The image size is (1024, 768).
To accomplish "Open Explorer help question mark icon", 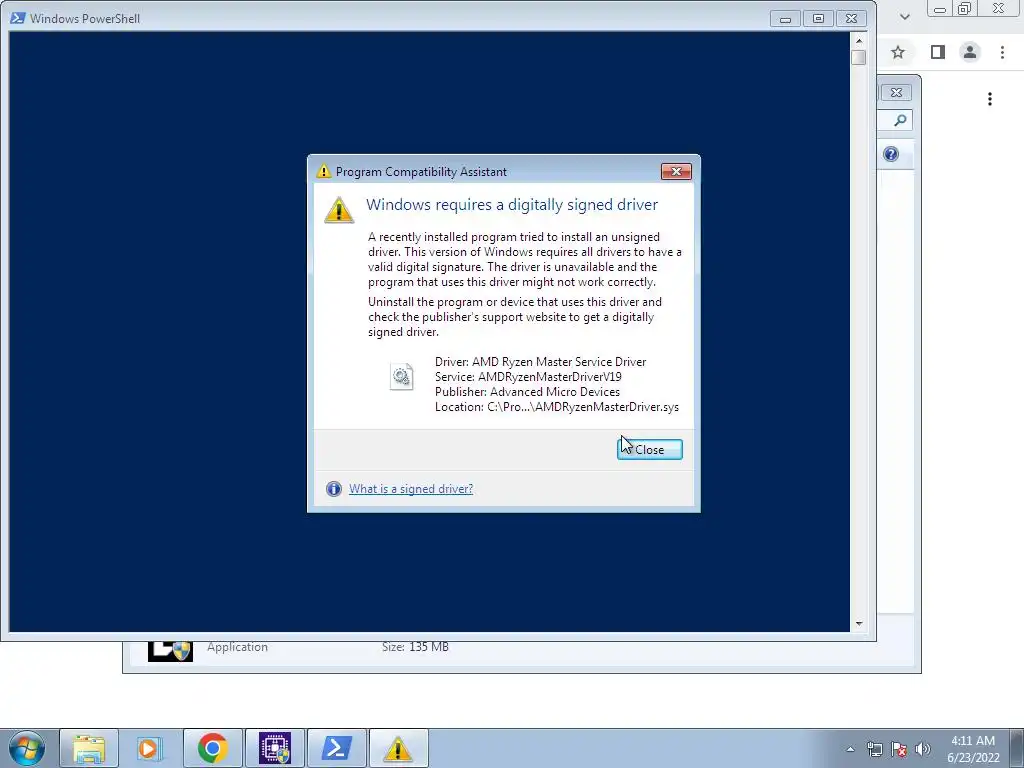I will tap(891, 154).
